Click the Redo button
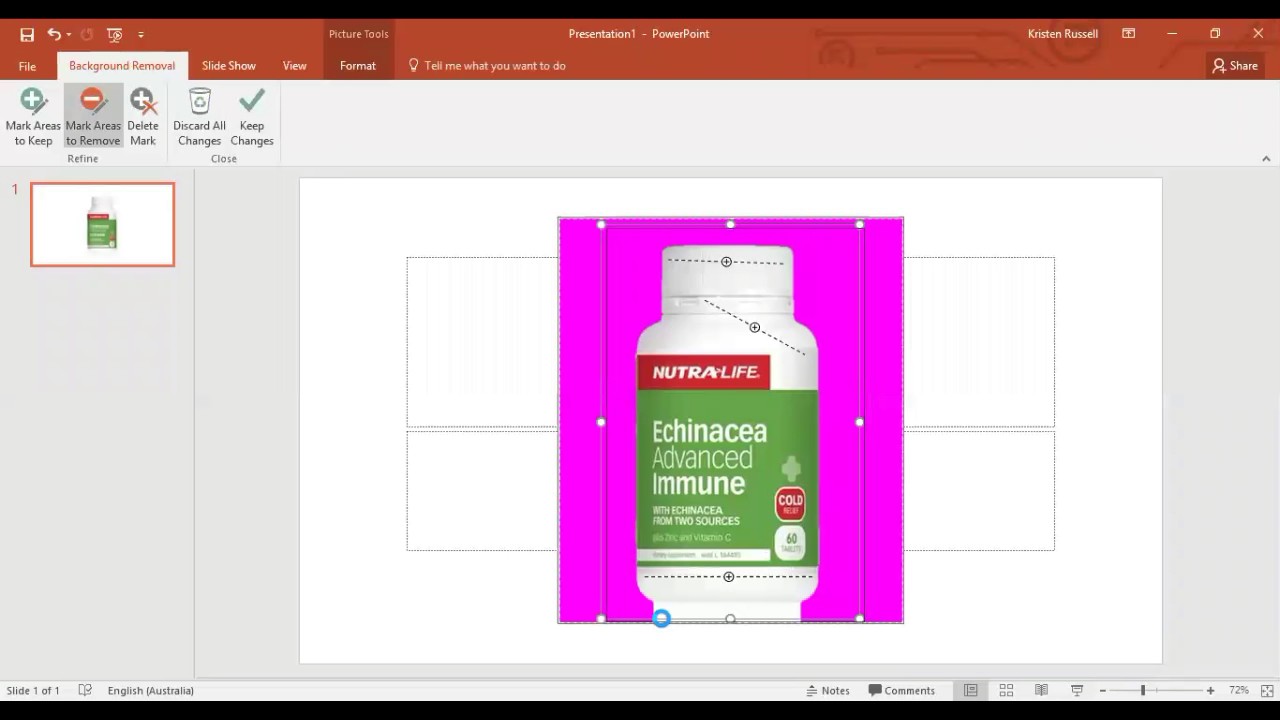The width and height of the screenshot is (1280, 720). pos(87,34)
